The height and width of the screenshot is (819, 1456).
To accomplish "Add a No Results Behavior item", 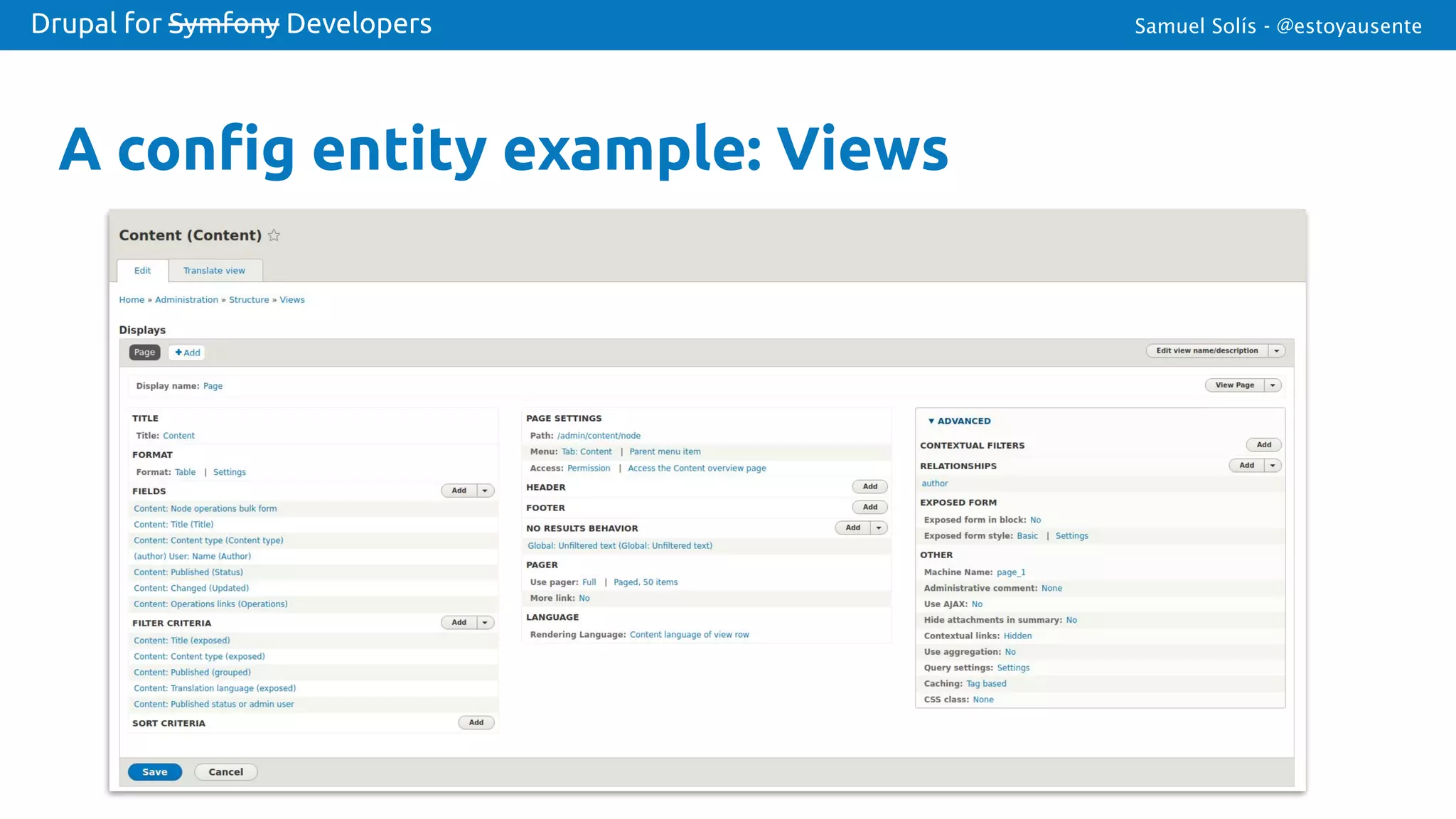I will [x=853, y=528].
